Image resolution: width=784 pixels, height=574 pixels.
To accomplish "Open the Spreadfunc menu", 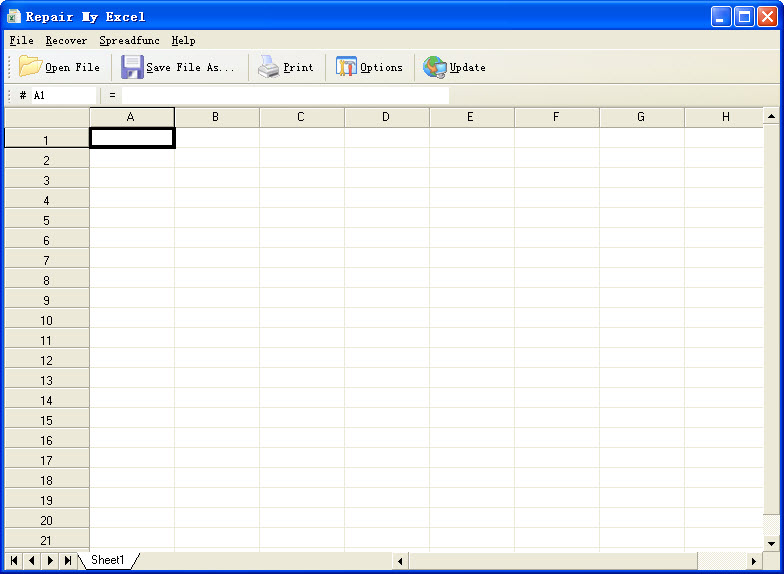I will click(x=130, y=40).
